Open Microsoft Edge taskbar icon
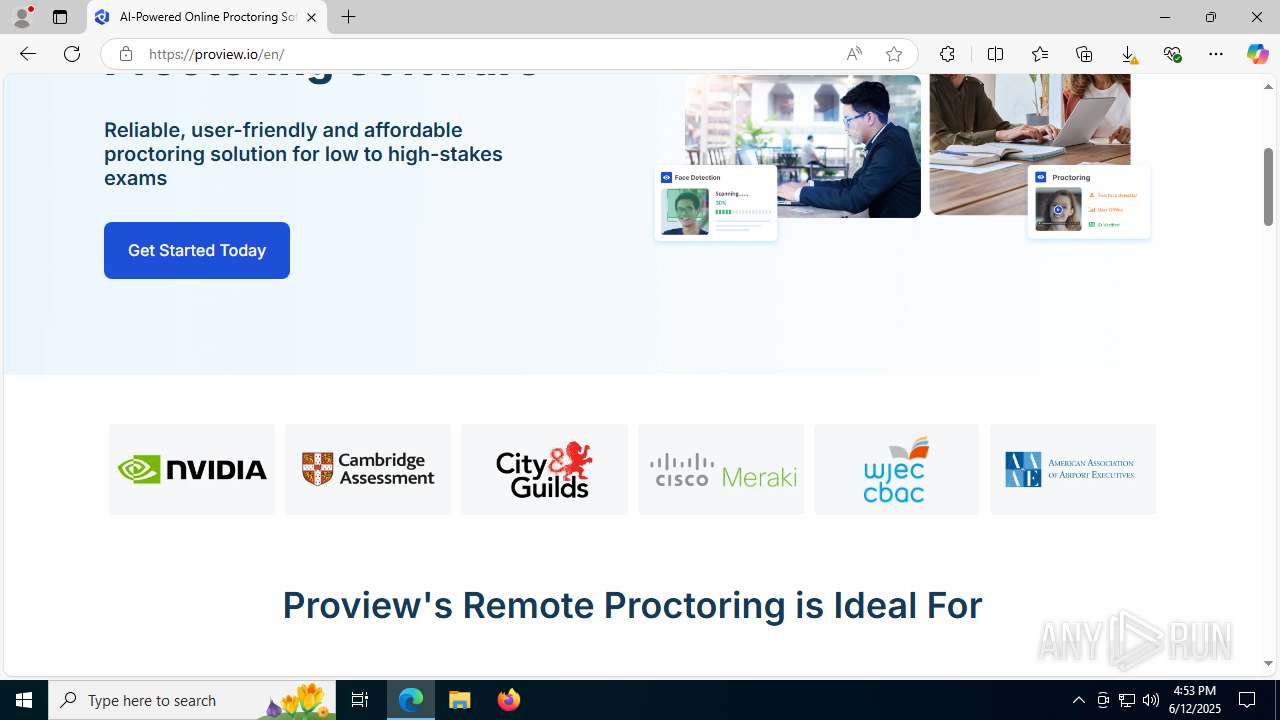 [411, 700]
